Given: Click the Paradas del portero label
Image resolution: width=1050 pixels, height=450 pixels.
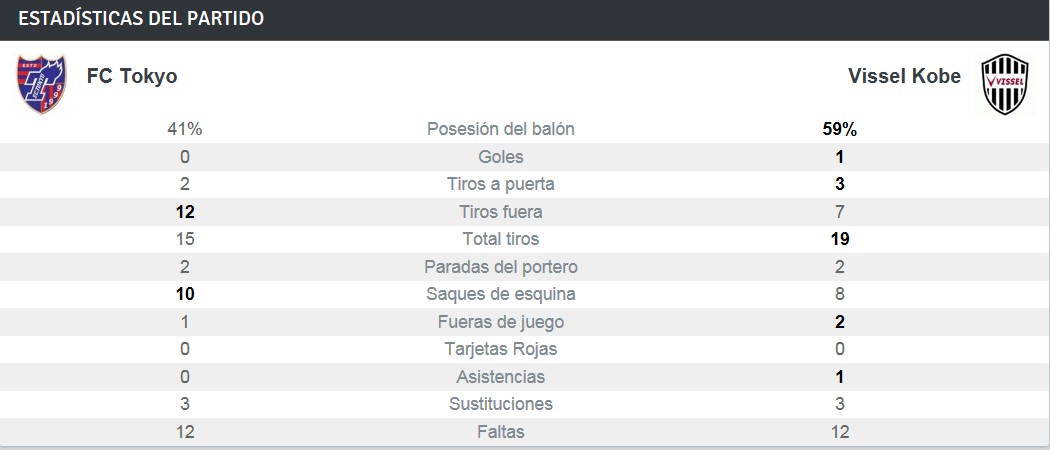Looking at the screenshot, I should 500,267.
